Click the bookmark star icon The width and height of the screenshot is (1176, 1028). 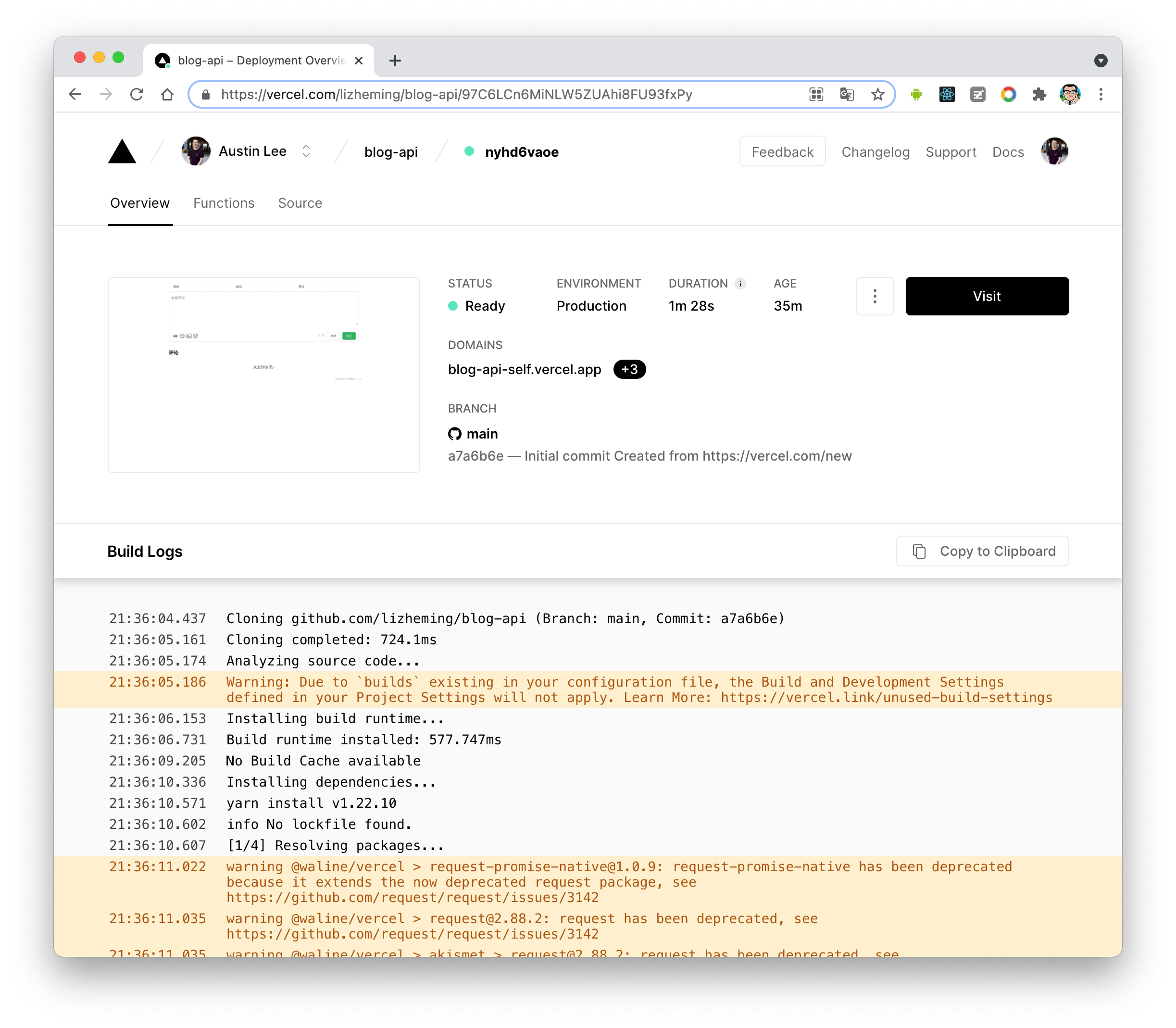(x=877, y=95)
